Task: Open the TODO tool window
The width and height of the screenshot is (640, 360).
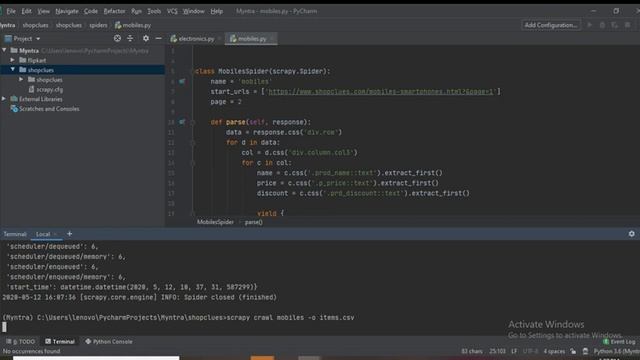Action: point(20,342)
